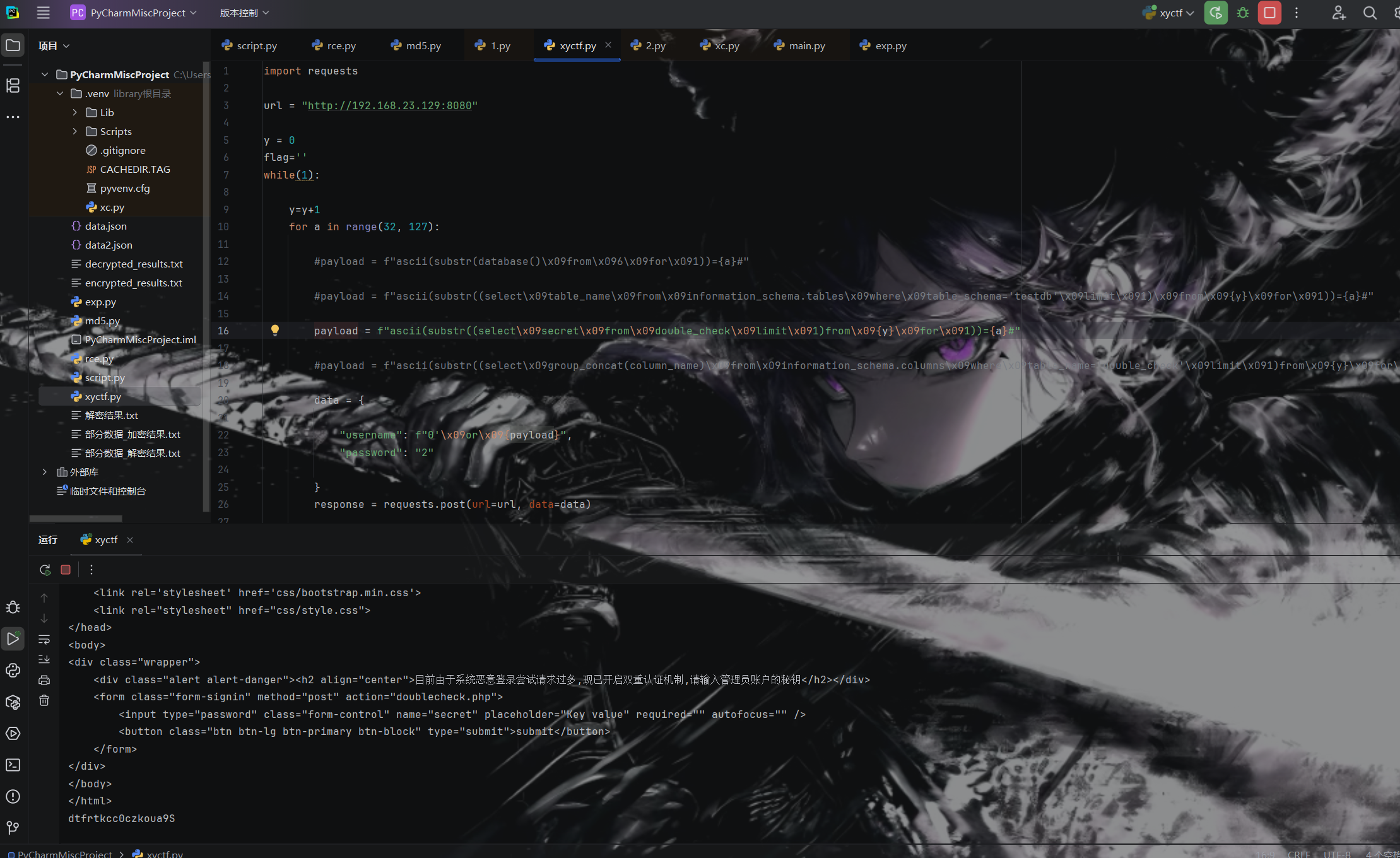Open the 版本控制 menu
The image size is (1400, 858).
(244, 13)
